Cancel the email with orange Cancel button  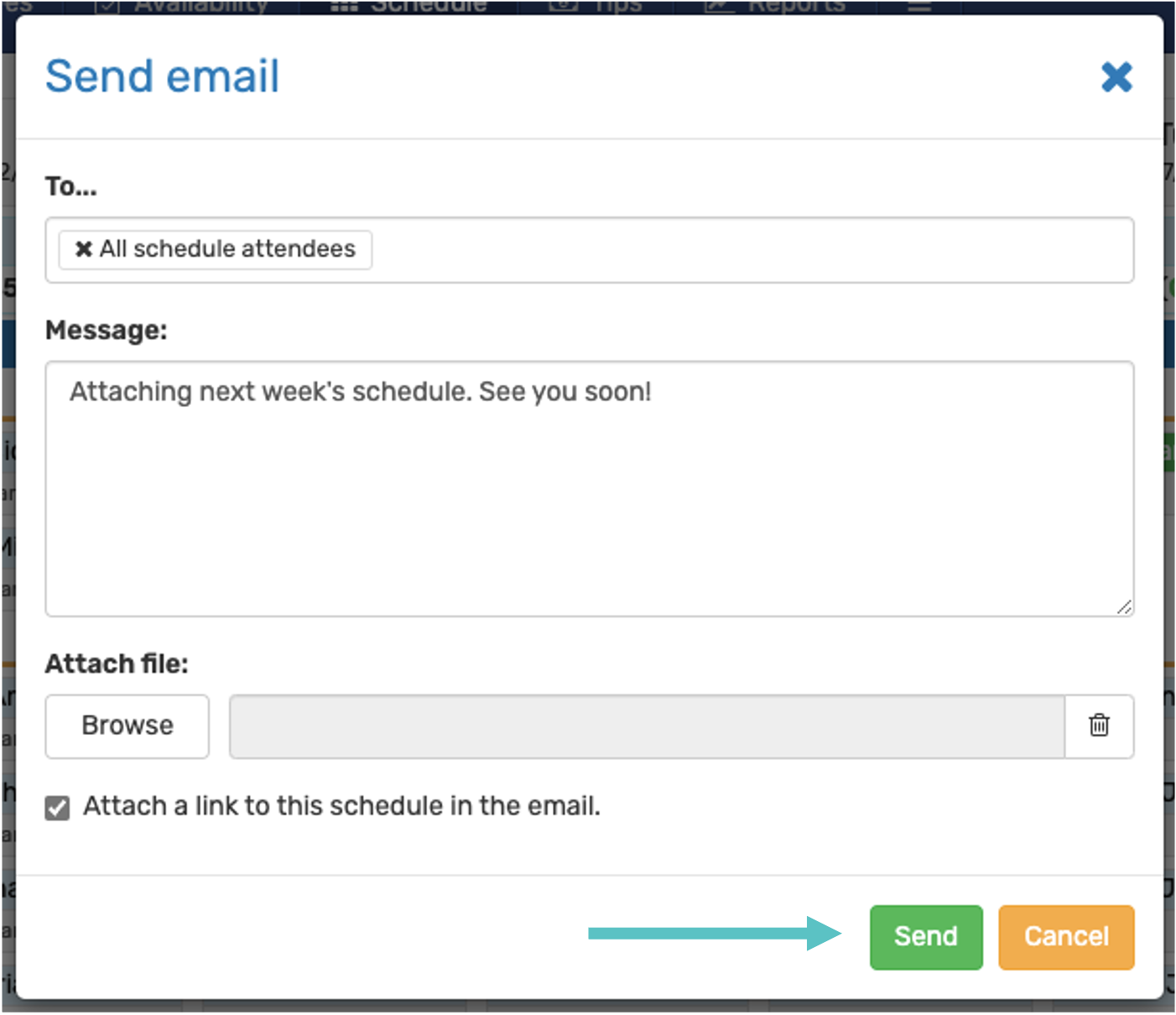pos(1066,937)
